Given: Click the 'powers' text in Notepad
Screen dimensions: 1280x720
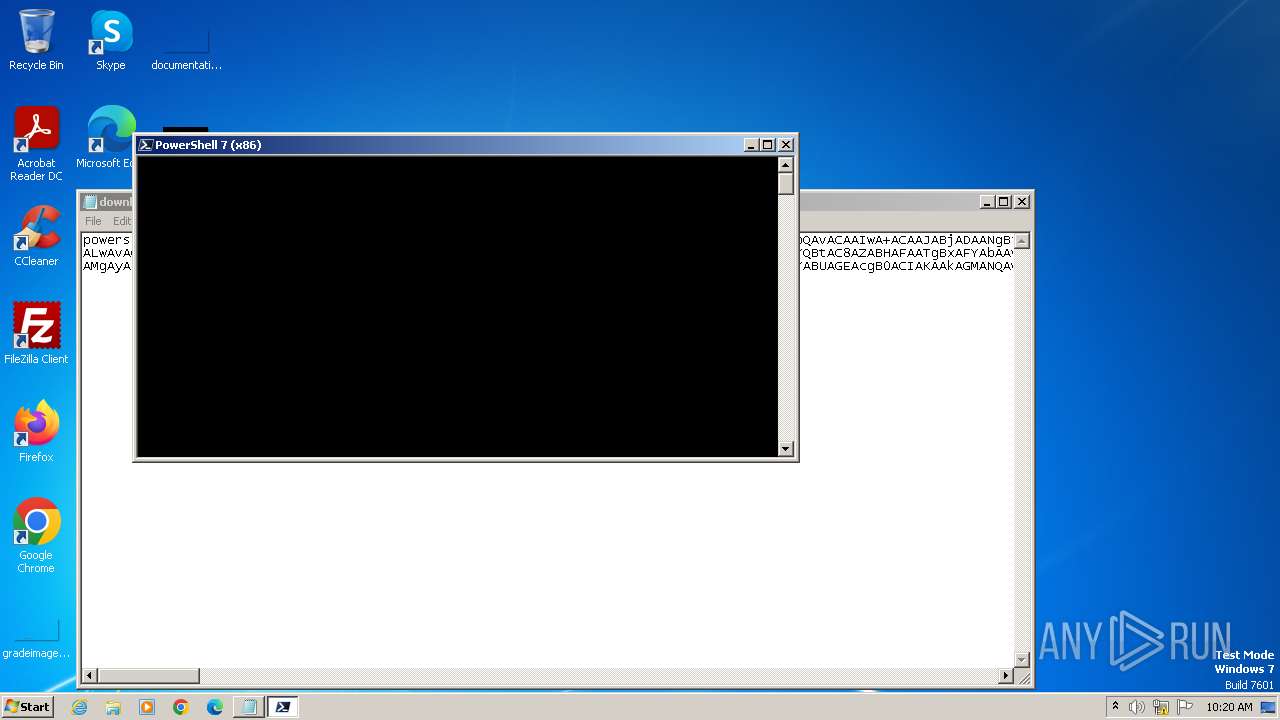Looking at the screenshot, I should pos(107,240).
